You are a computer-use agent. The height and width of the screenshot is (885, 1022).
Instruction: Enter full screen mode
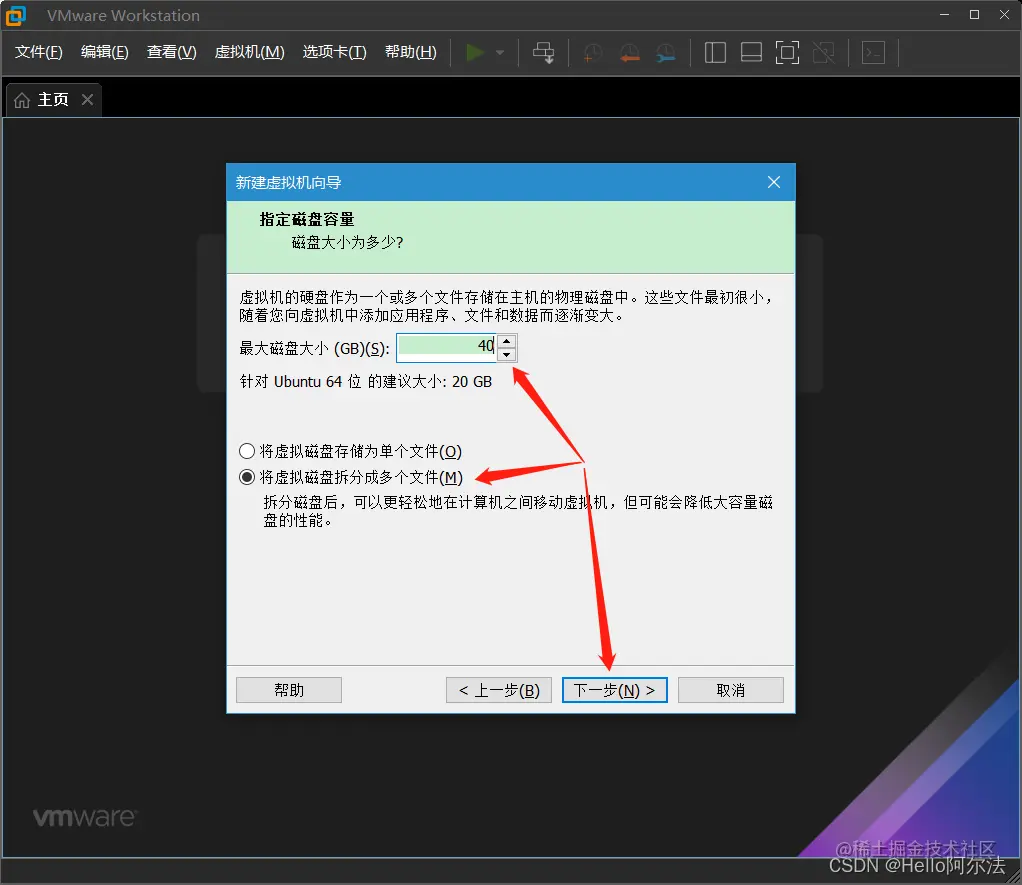click(x=787, y=52)
